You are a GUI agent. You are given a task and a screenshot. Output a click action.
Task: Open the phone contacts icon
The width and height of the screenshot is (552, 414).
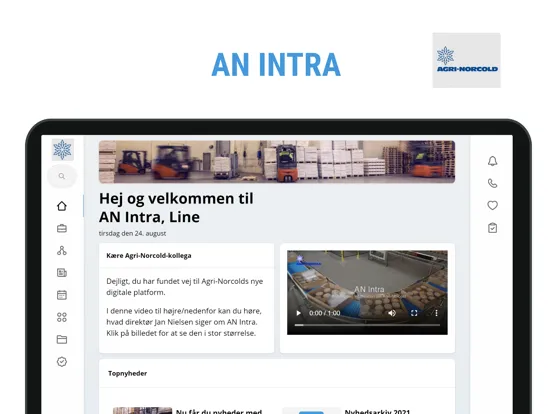493,183
